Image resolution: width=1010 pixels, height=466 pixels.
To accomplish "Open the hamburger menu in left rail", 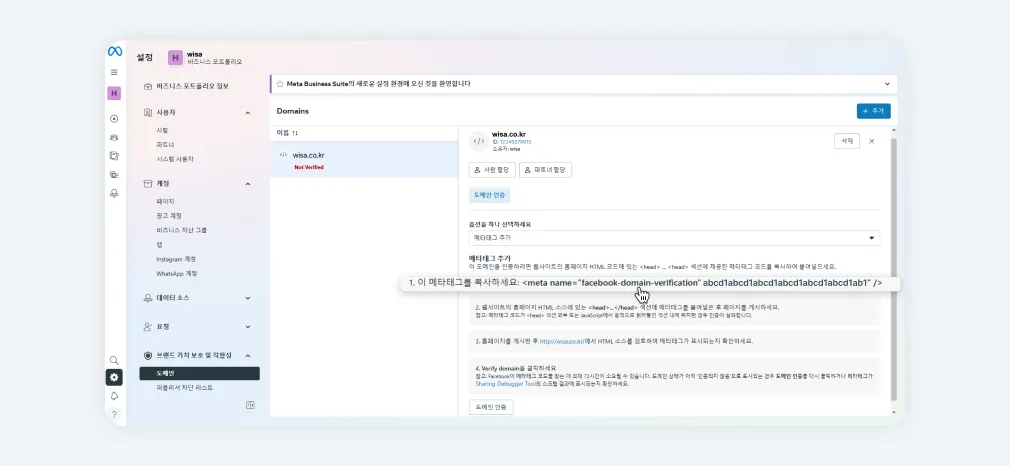I will point(114,72).
